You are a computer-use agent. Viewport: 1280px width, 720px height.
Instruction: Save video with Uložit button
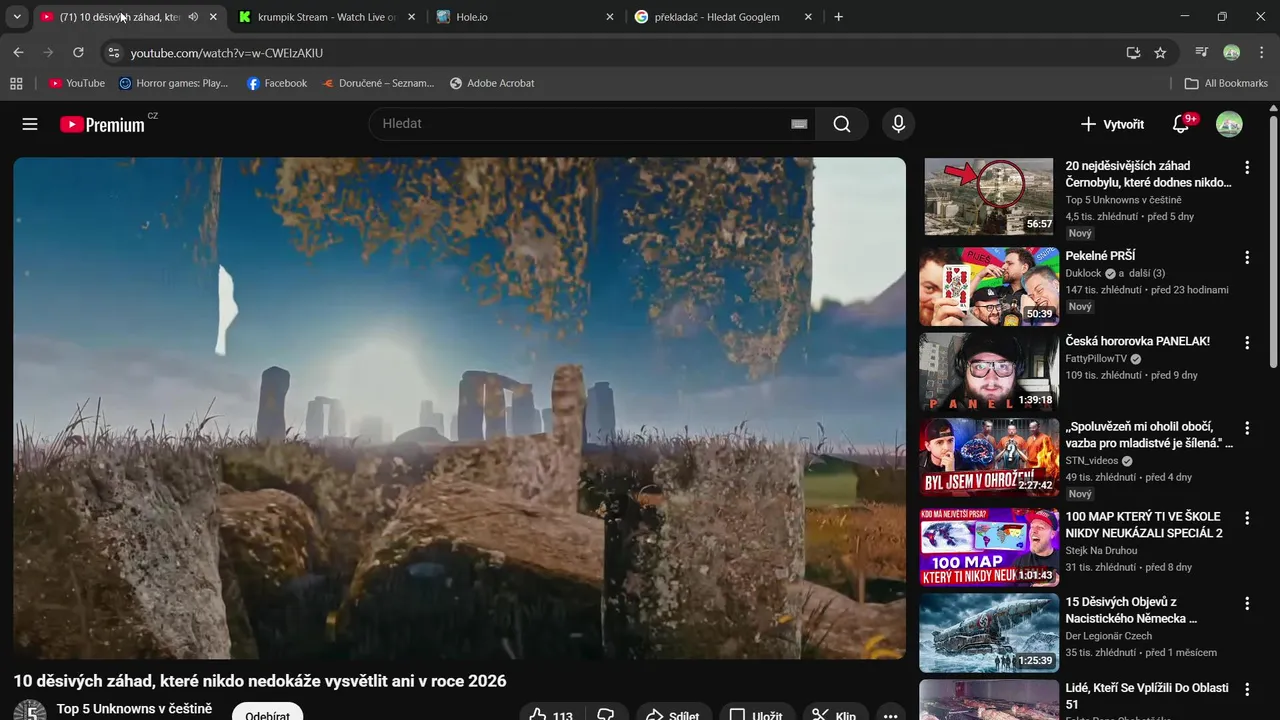pyautogui.click(x=755, y=715)
